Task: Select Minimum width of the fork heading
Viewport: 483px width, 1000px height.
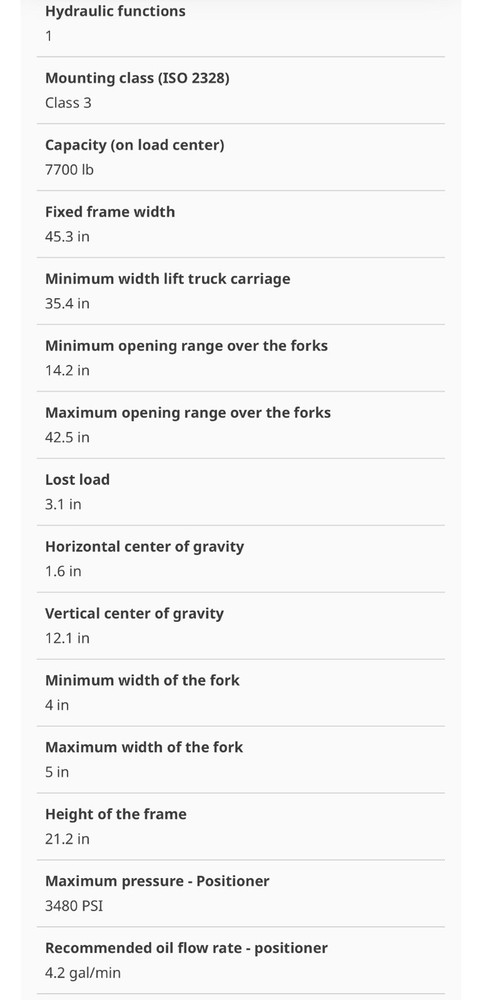Action: pyautogui.click(x=142, y=680)
